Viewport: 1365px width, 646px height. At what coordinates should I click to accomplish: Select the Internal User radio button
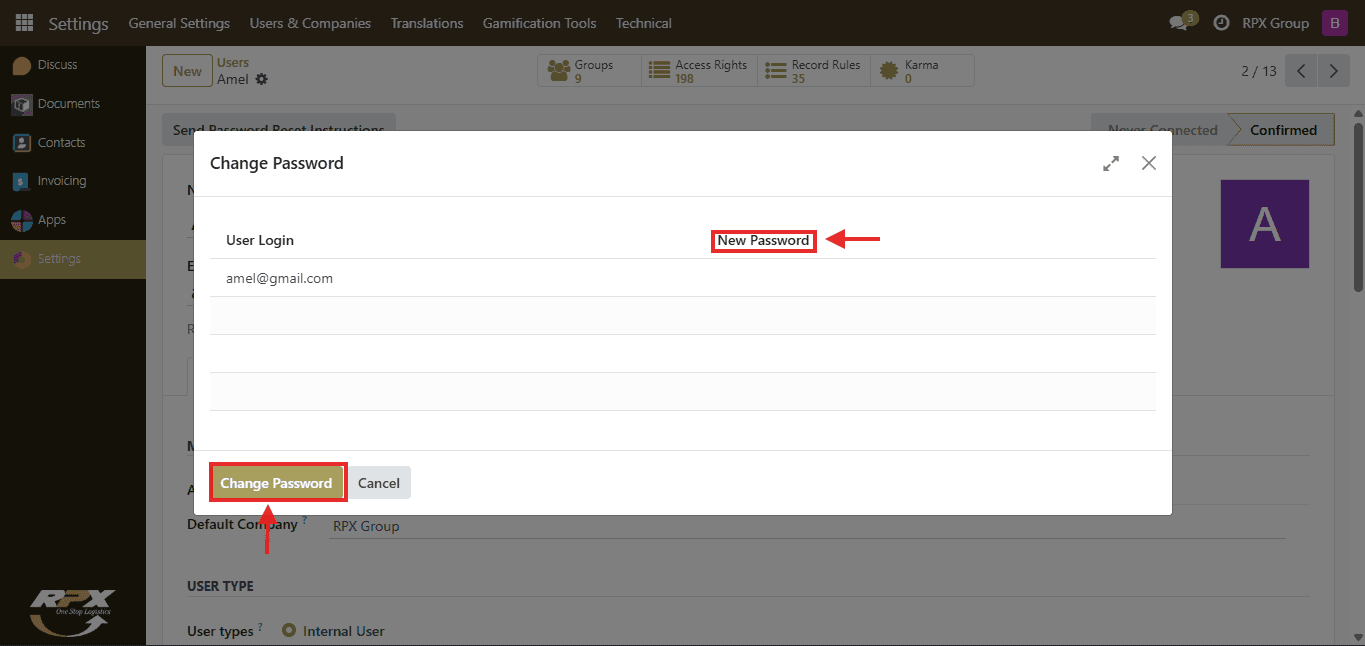(x=289, y=631)
